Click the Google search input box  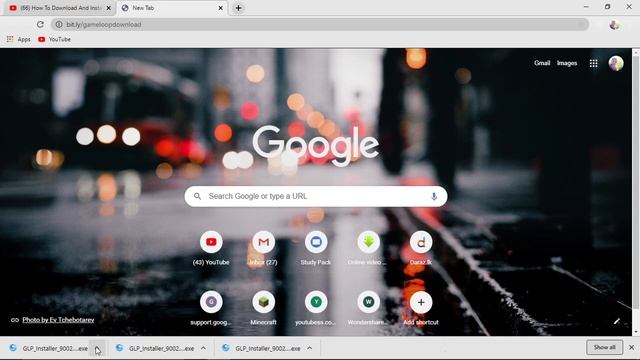(x=316, y=196)
